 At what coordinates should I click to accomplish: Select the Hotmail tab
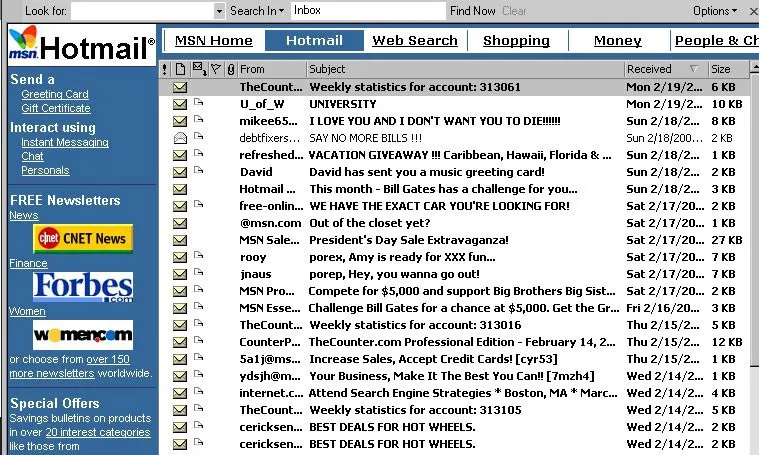[314, 41]
